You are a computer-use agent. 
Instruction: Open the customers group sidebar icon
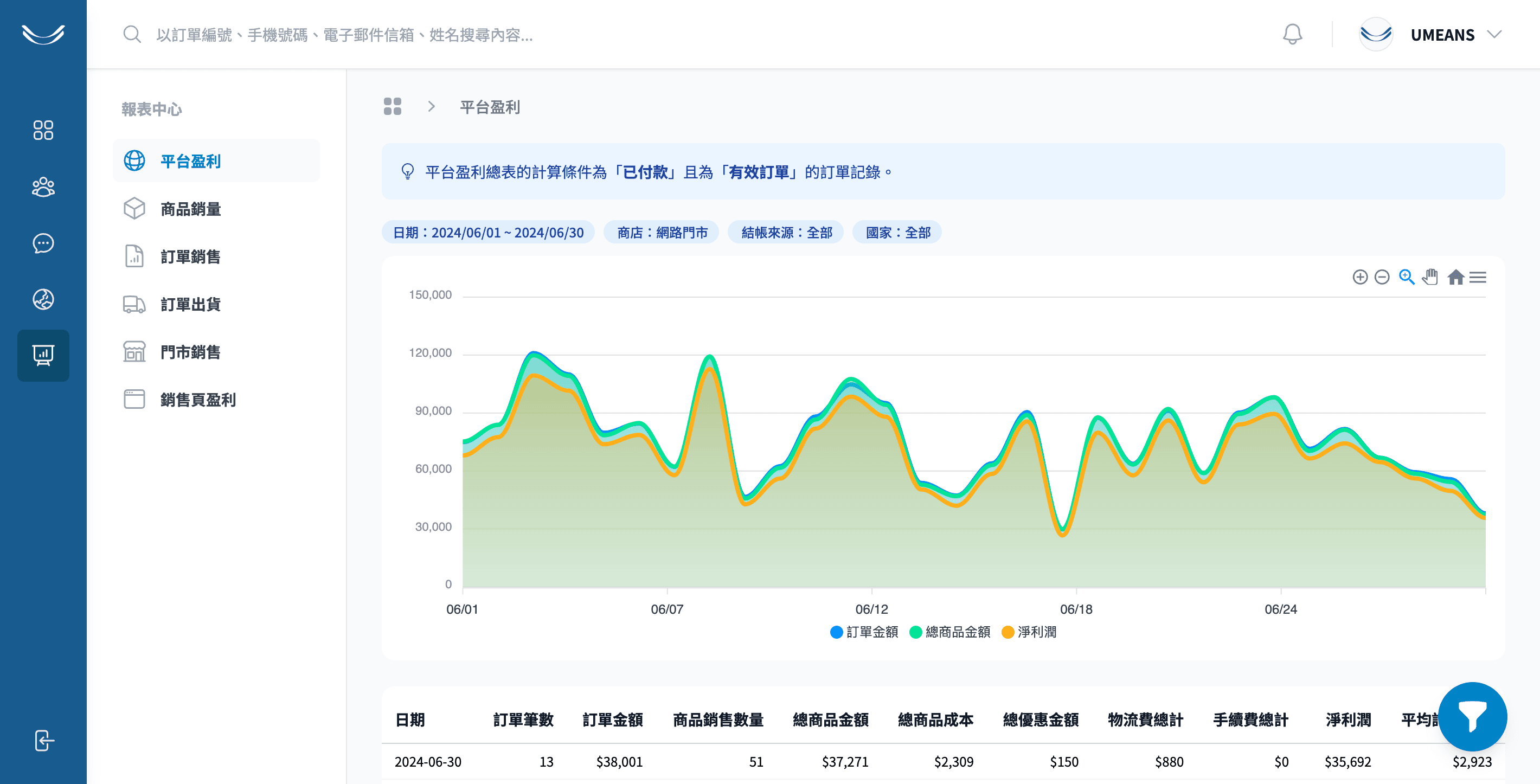pos(43,187)
